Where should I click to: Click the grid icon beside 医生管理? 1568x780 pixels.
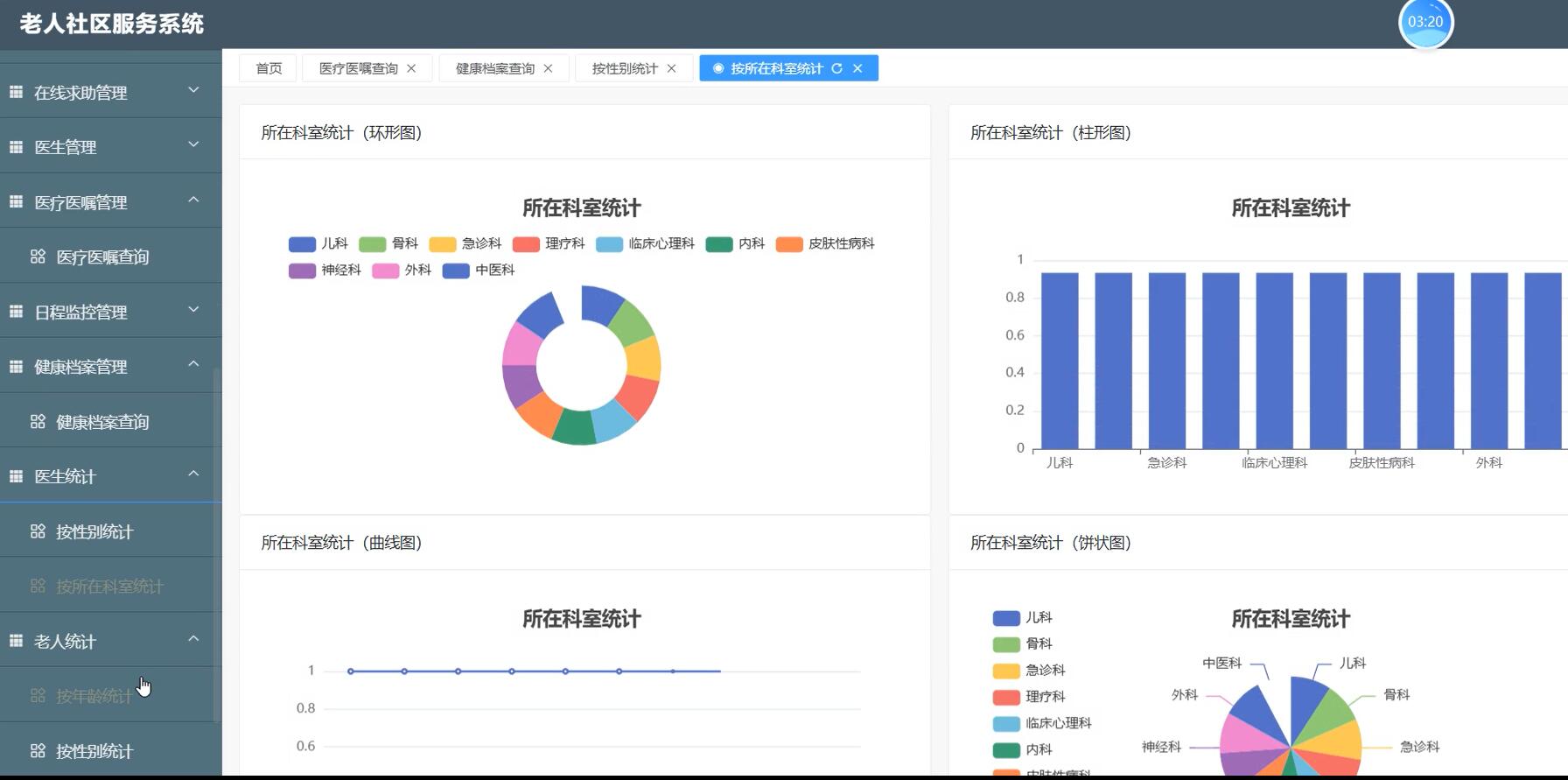tap(16, 147)
